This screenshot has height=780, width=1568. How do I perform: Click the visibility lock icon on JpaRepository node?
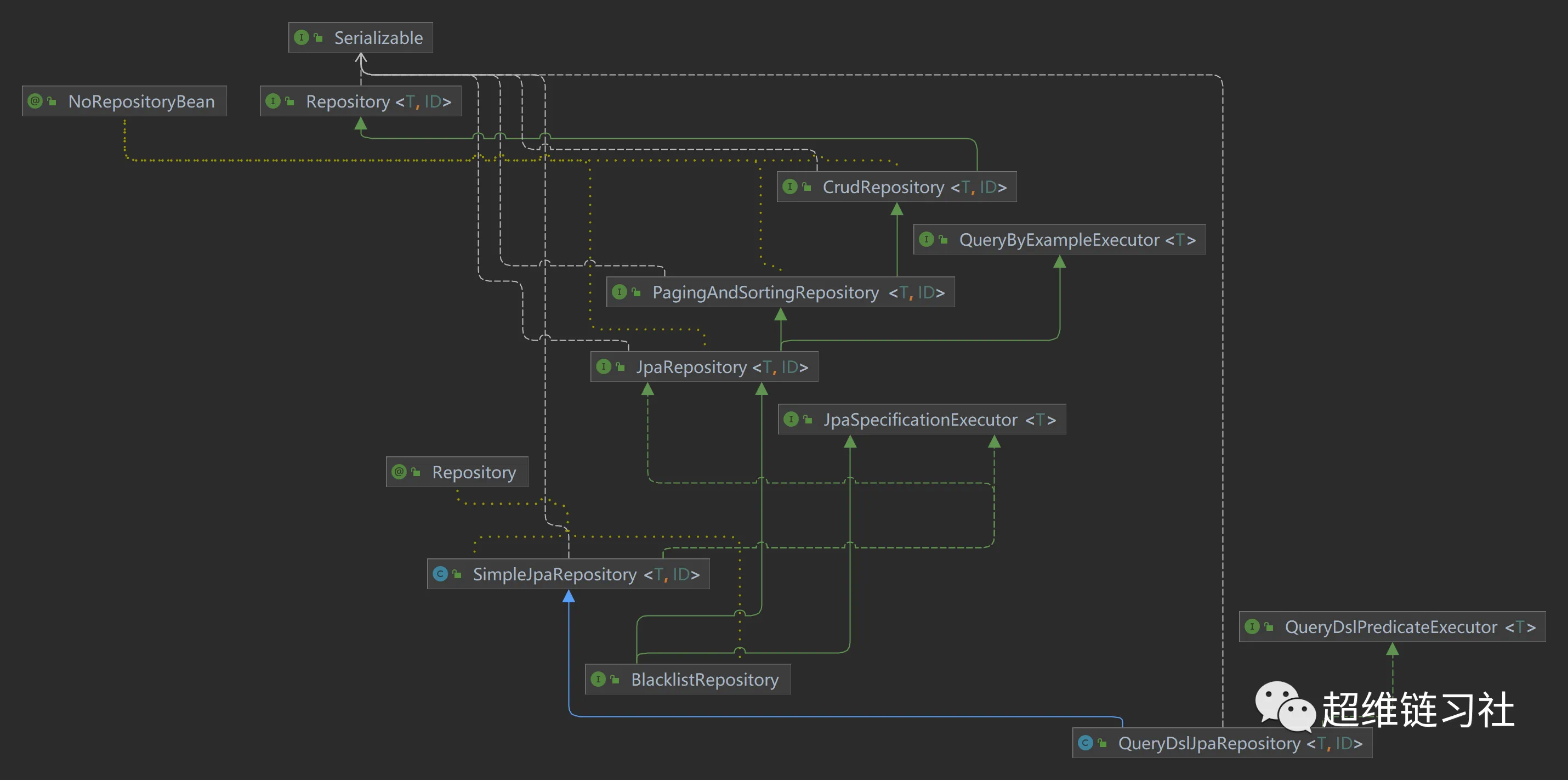coord(620,366)
